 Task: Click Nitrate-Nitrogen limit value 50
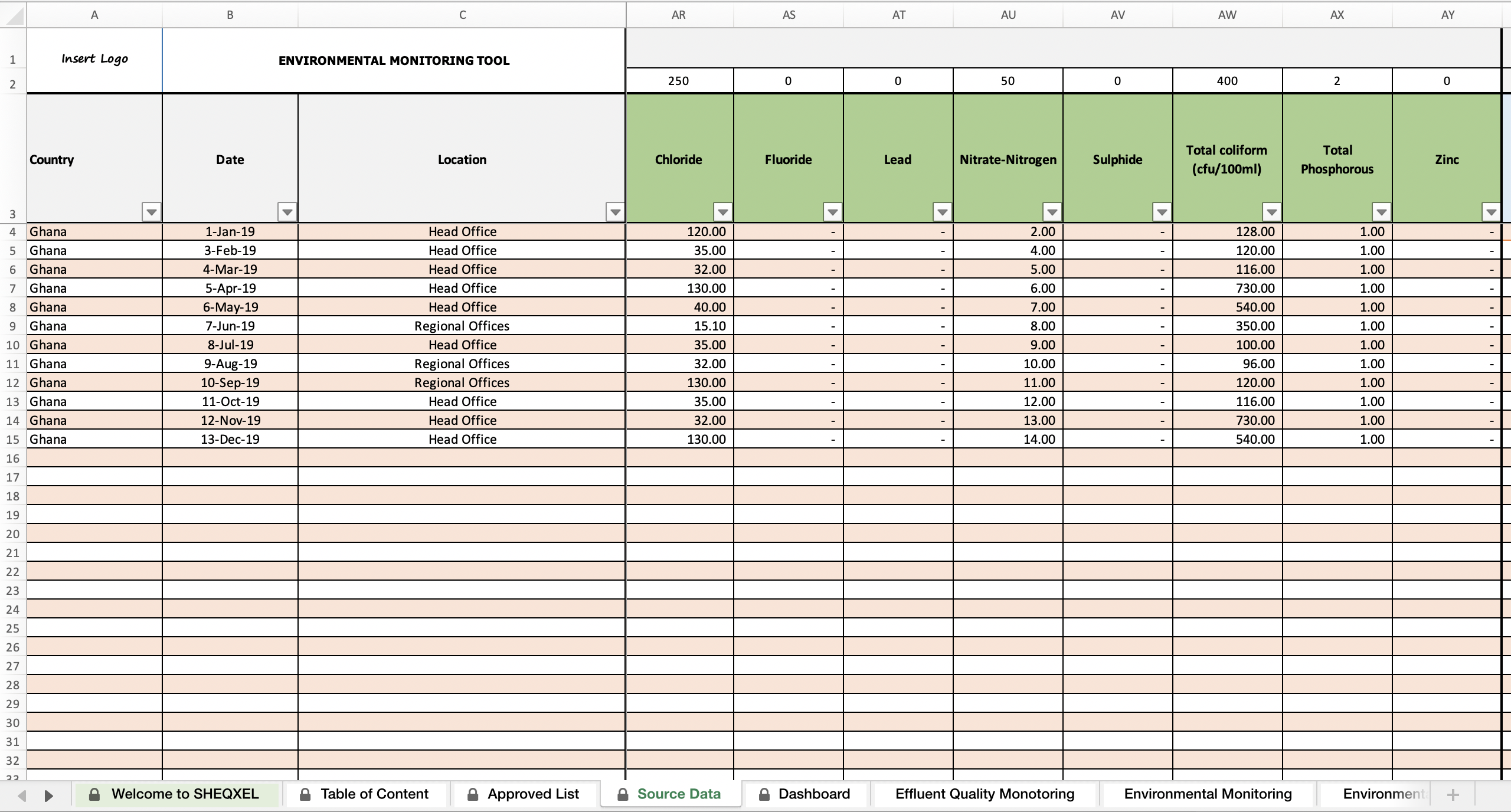[1008, 81]
